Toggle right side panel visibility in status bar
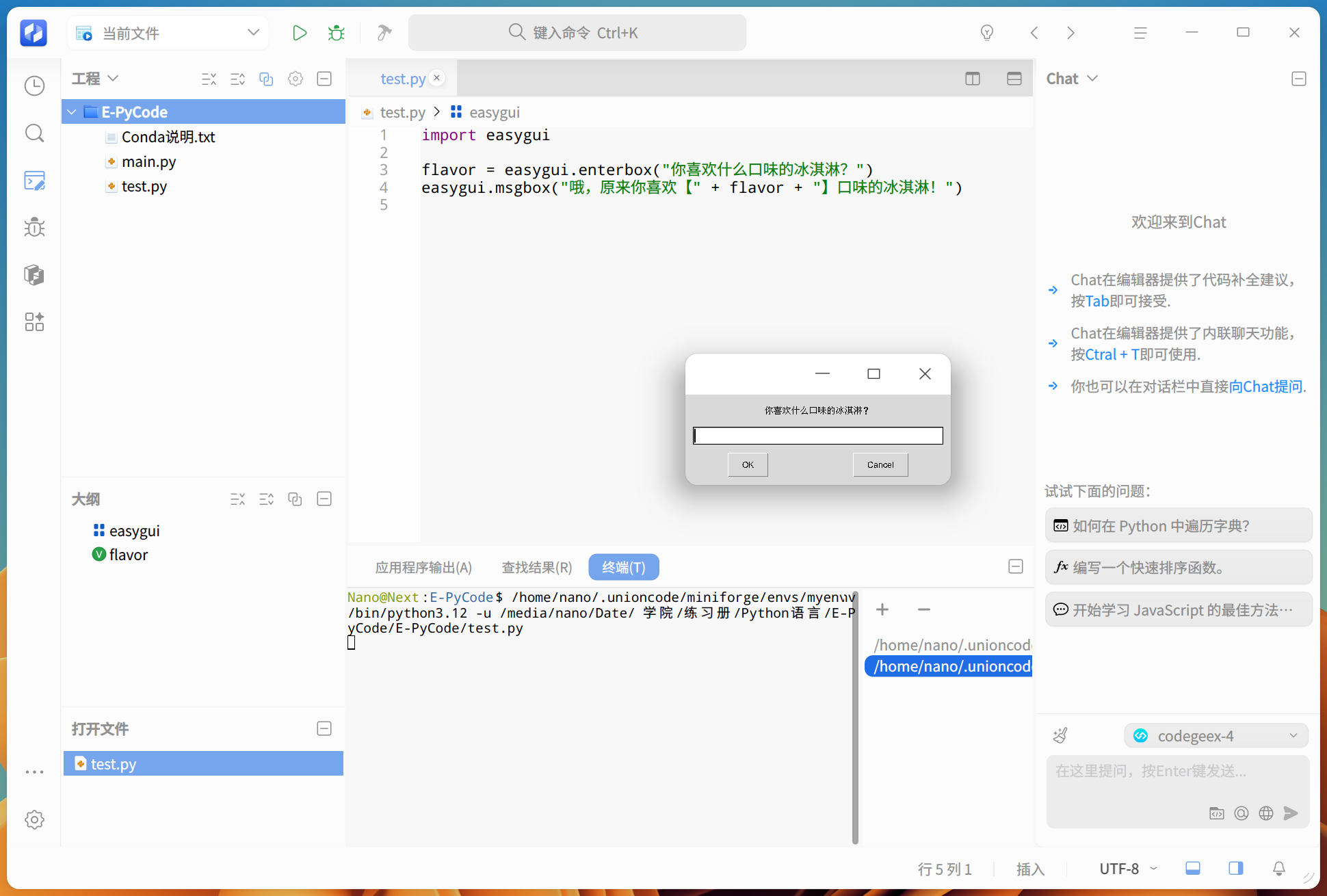The image size is (1327, 896). coord(1236,869)
